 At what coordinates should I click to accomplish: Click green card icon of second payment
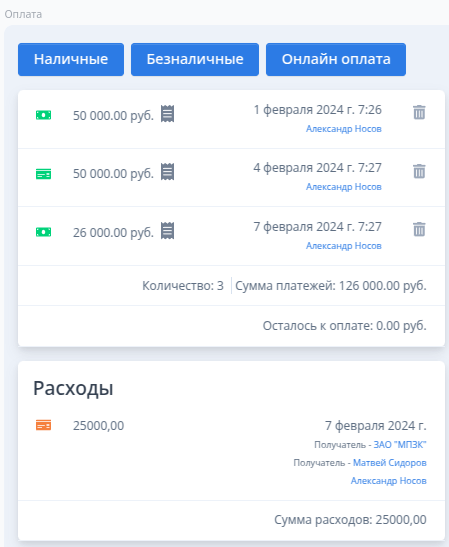coord(44,174)
